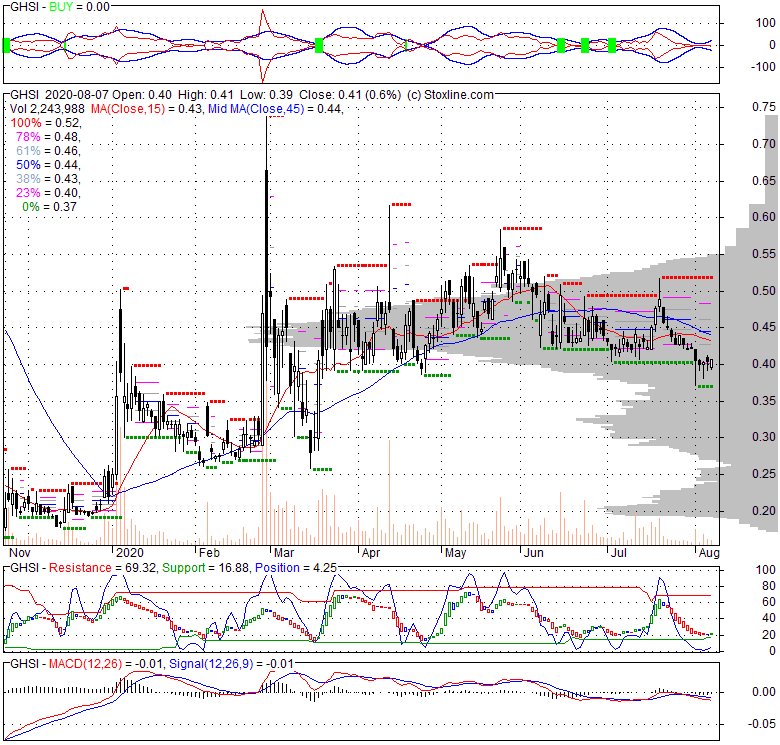Screen dimensions: 780x745
Task: Click the 'Support = 16.88' indicator text
Action: (205, 567)
